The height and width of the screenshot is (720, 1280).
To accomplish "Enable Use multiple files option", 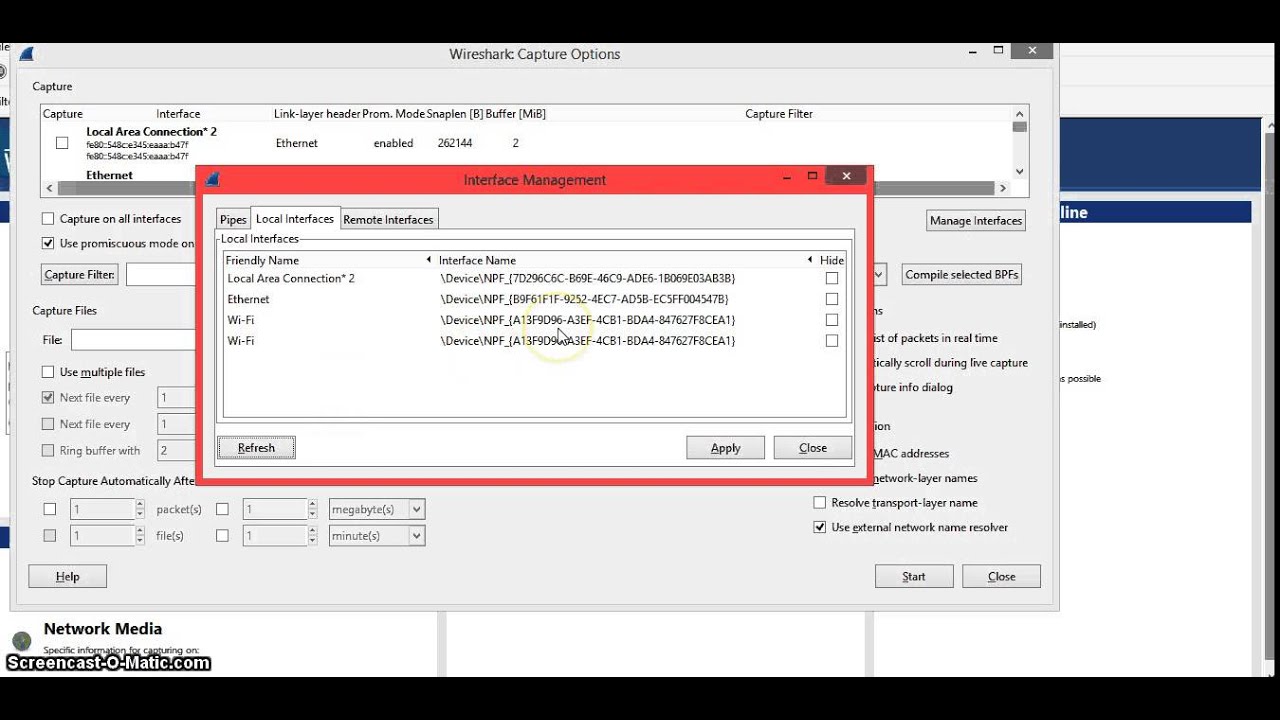I will [48, 372].
